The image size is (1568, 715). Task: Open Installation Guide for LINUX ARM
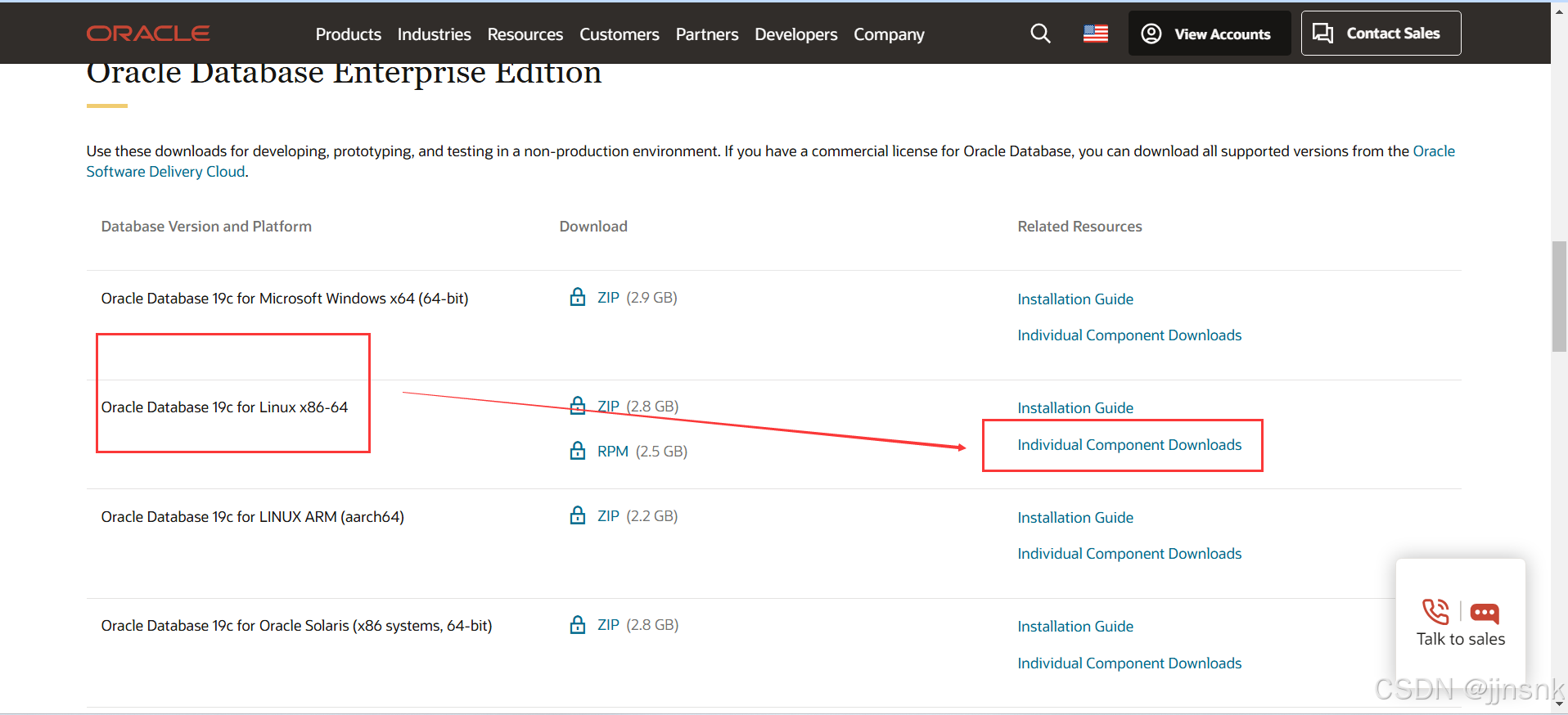(x=1075, y=518)
